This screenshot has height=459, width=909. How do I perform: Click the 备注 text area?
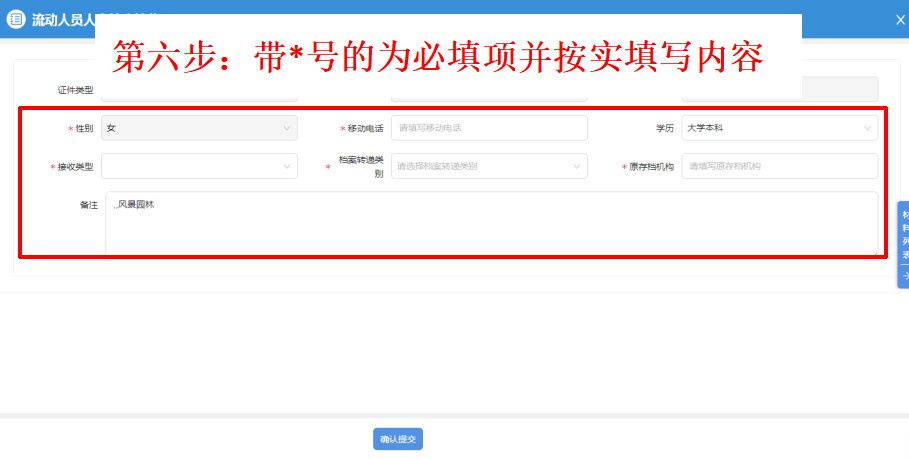coord(492,224)
